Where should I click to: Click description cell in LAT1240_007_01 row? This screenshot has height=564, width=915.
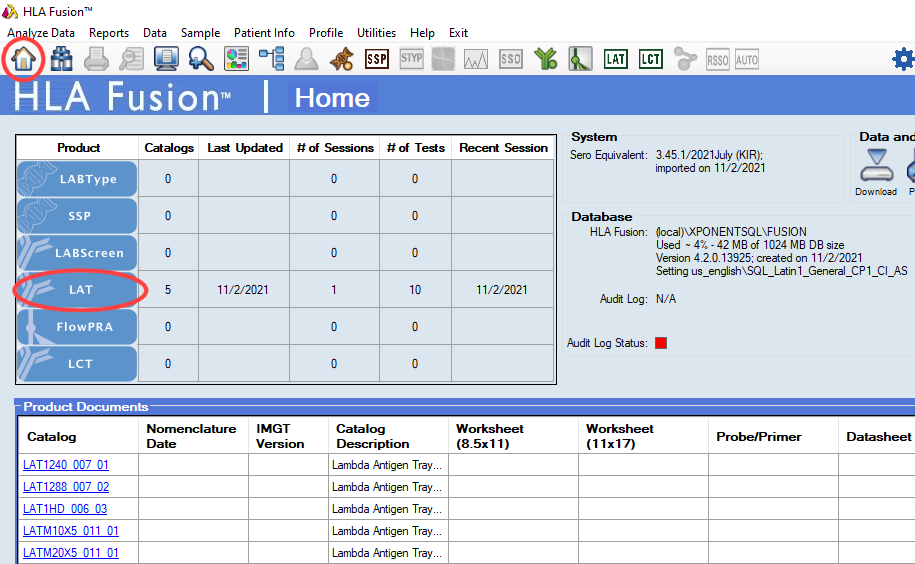(x=387, y=465)
